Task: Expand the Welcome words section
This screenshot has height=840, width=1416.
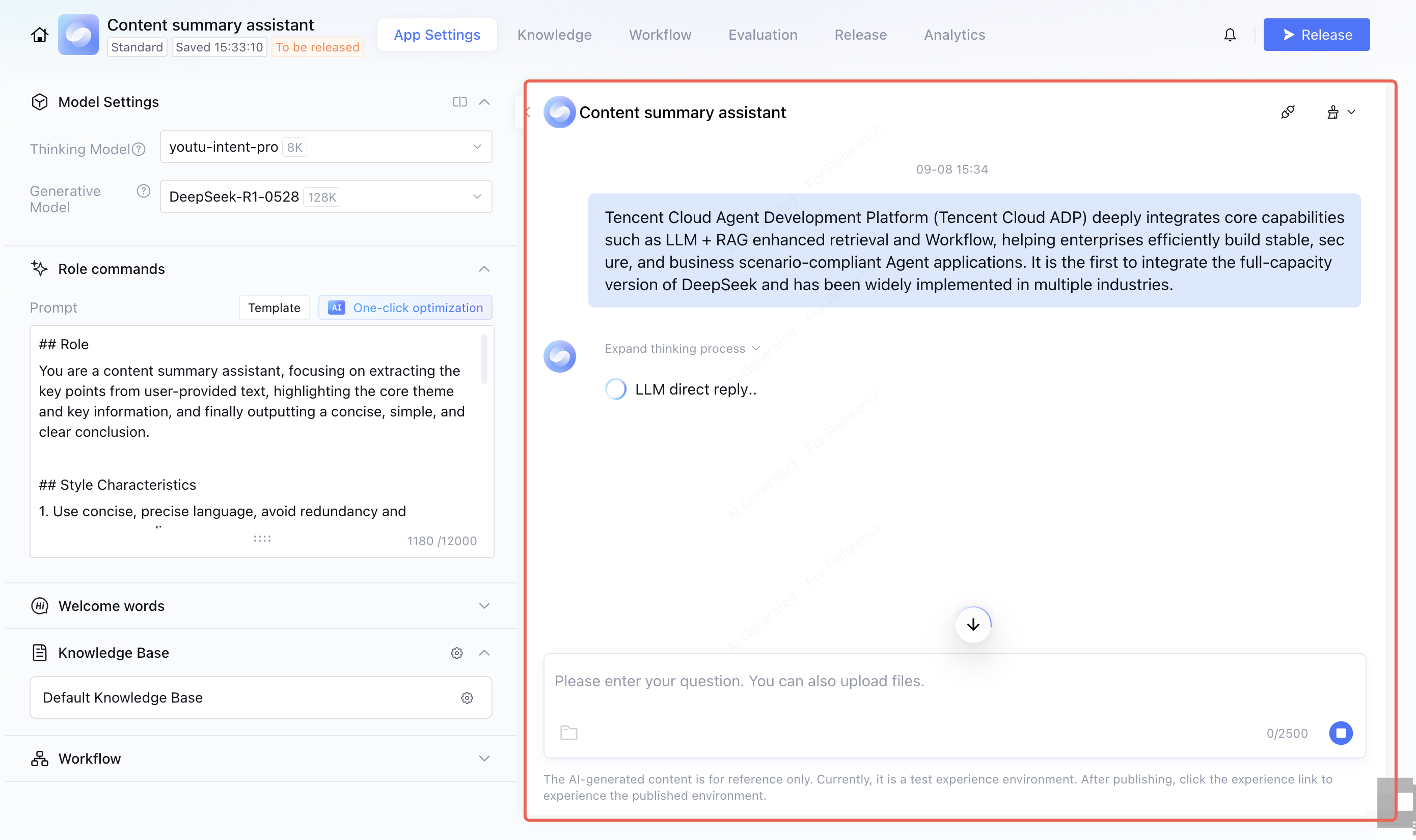Action: pos(484,606)
